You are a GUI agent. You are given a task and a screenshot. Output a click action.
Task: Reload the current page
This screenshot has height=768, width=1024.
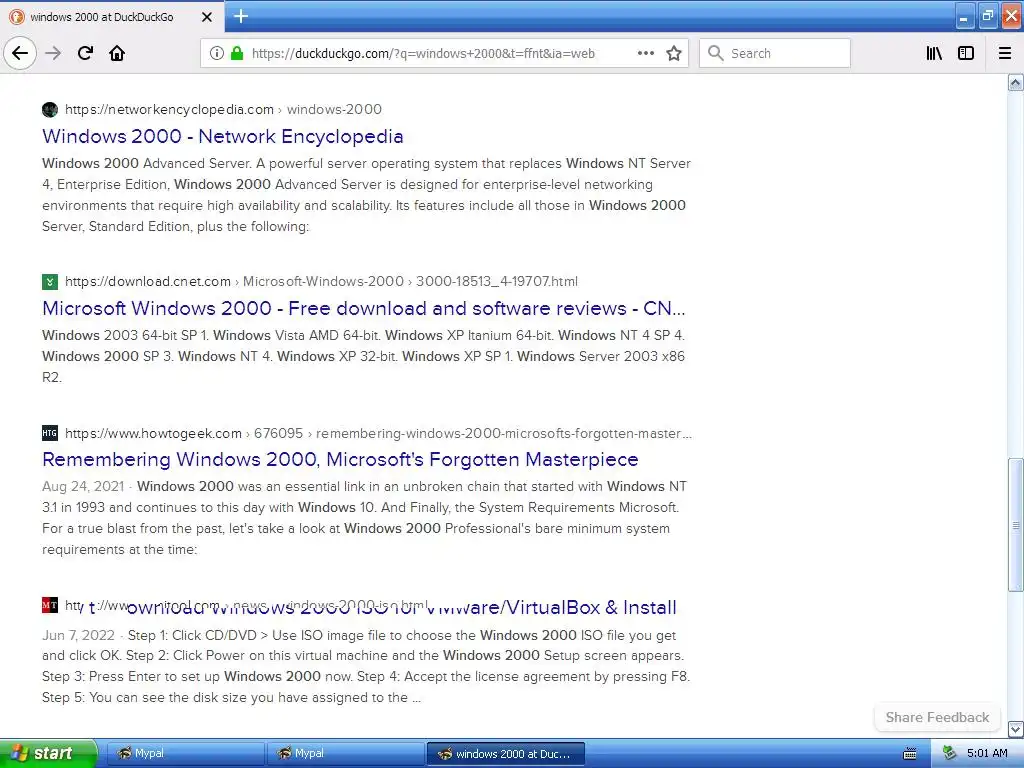pos(85,53)
